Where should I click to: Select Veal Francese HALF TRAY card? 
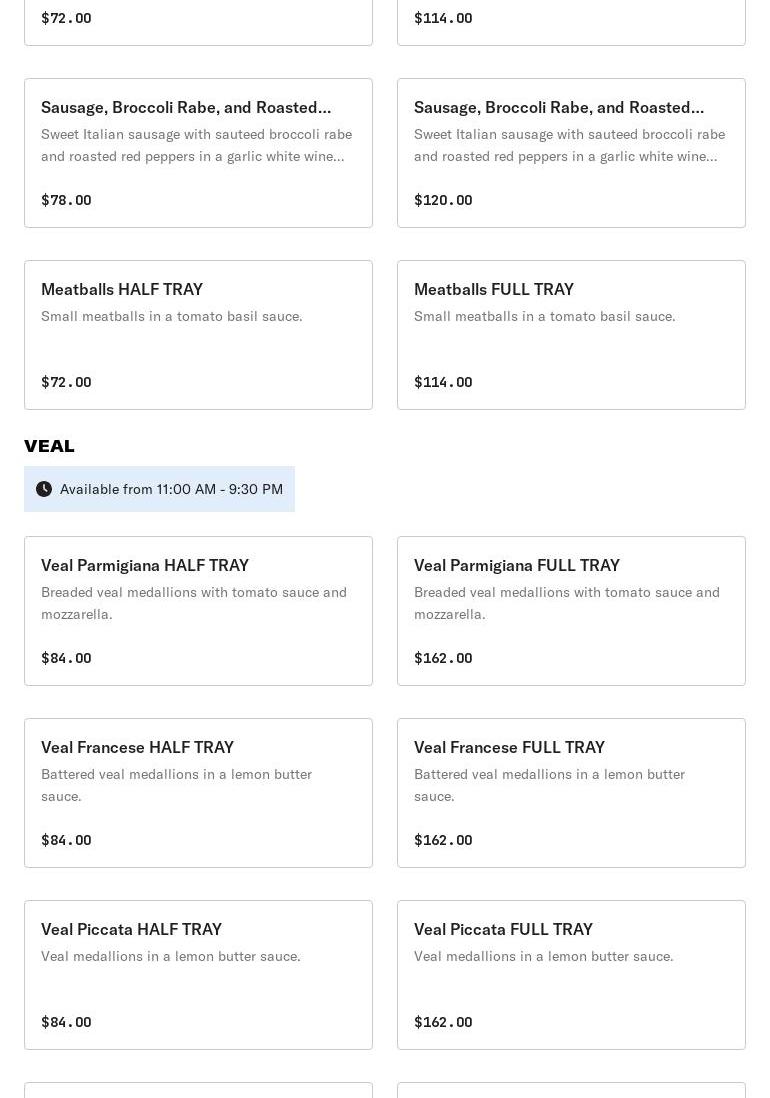point(198,792)
